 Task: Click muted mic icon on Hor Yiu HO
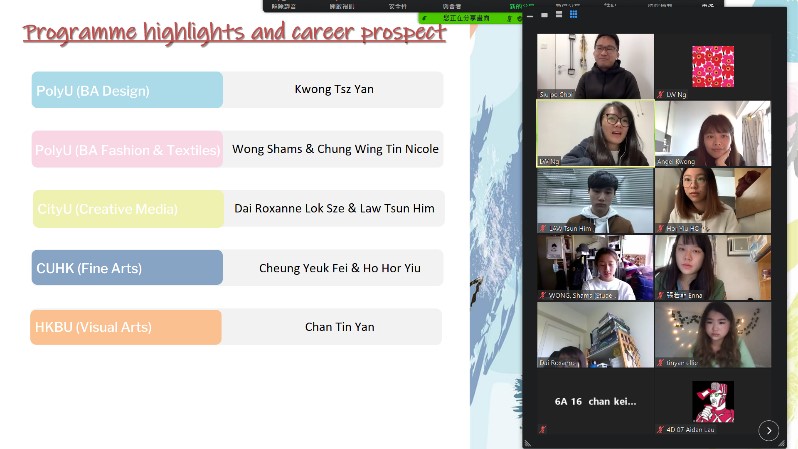click(661, 228)
